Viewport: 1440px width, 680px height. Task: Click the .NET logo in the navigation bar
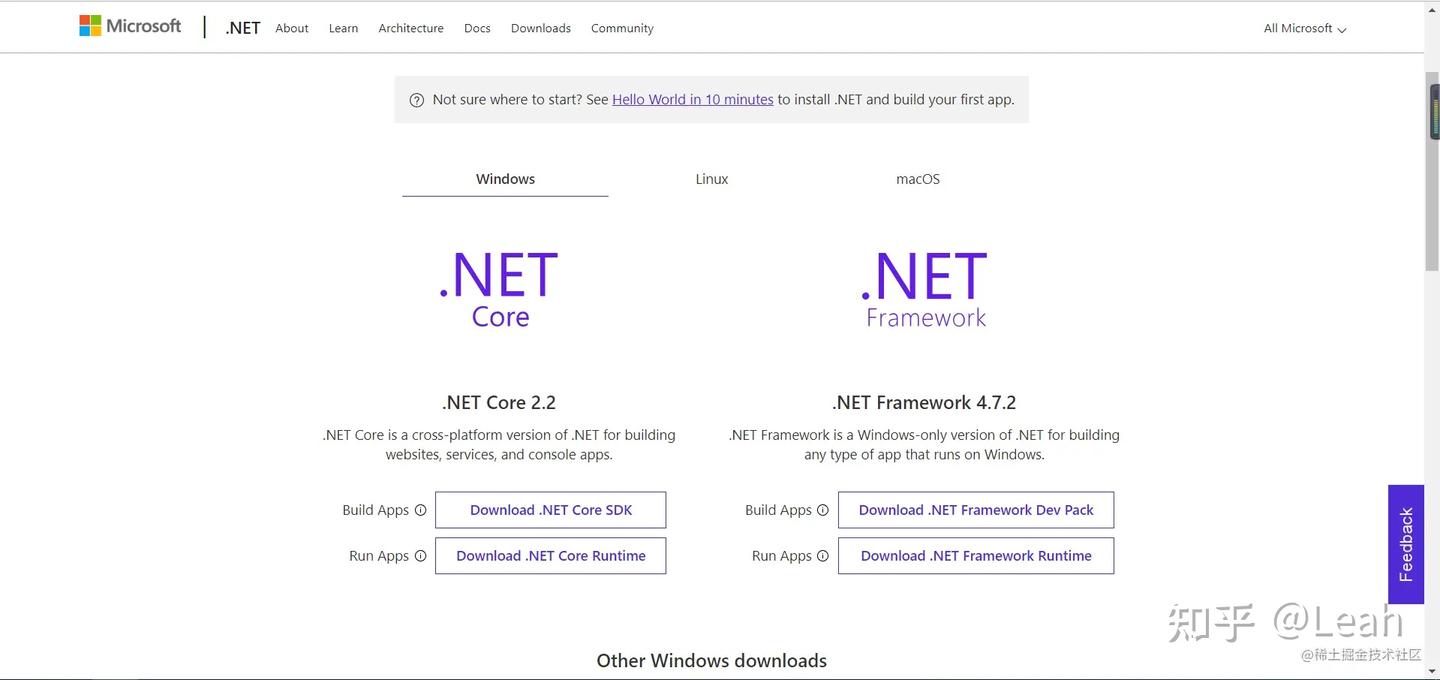tap(241, 27)
